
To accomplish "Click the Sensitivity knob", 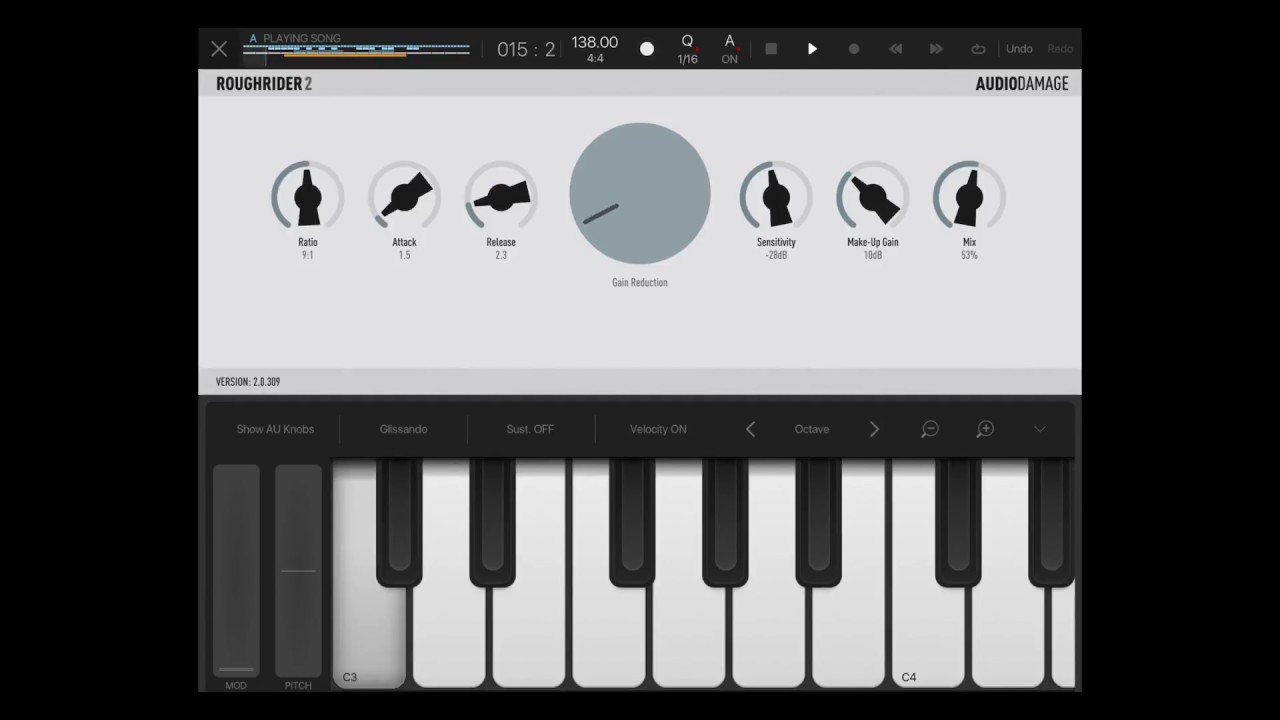I will (x=776, y=196).
